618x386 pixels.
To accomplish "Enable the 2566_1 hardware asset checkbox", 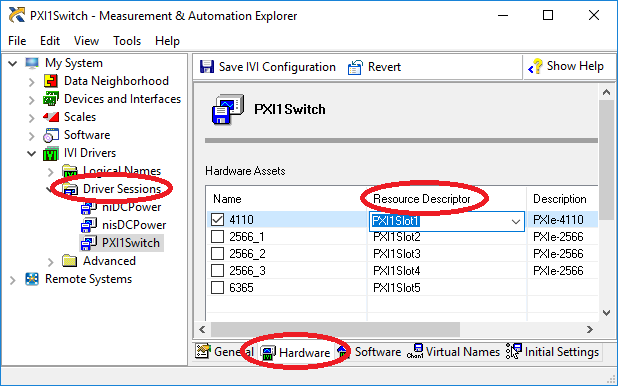I will pos(217,237).
